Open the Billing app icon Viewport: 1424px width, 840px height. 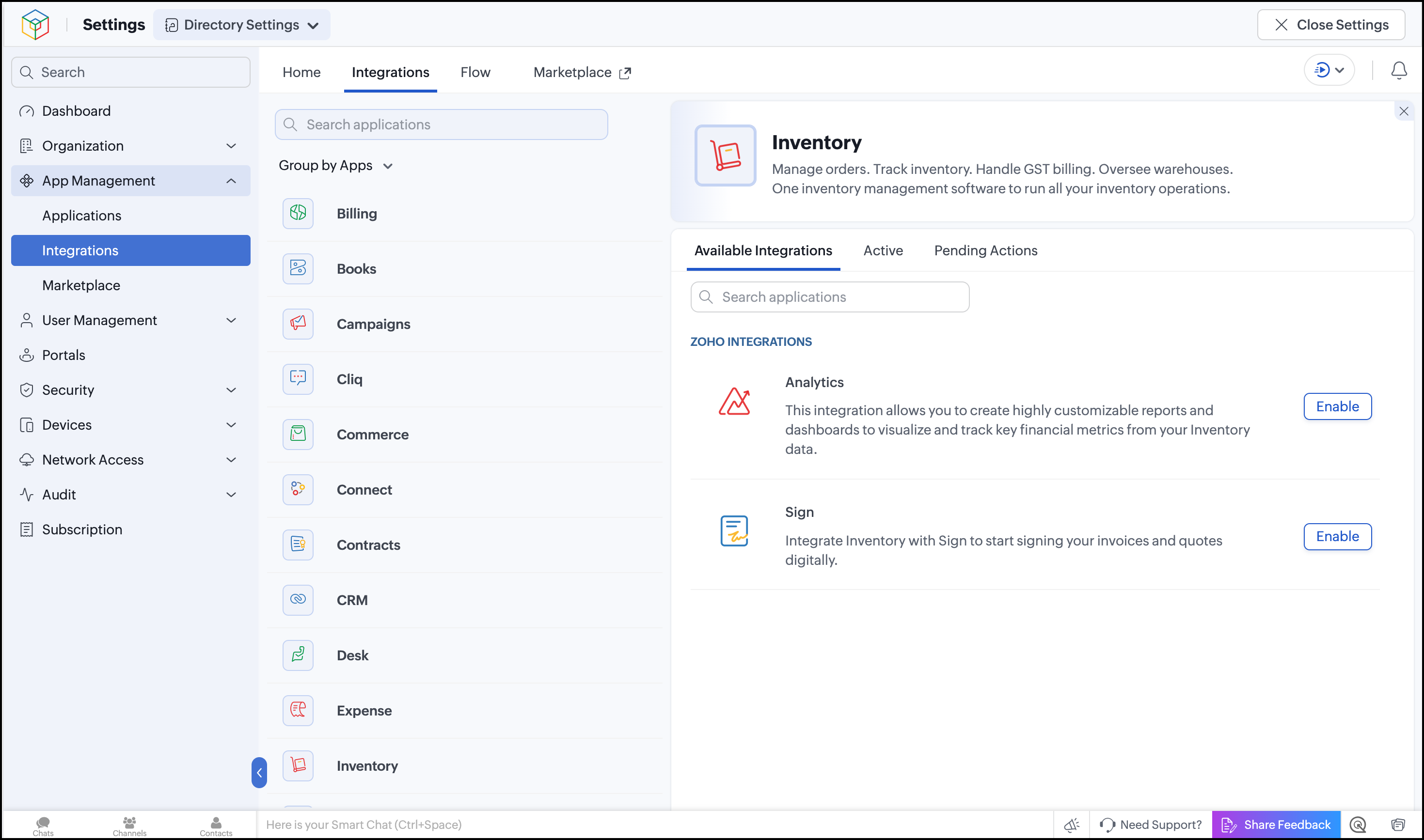tap(298, 214)
